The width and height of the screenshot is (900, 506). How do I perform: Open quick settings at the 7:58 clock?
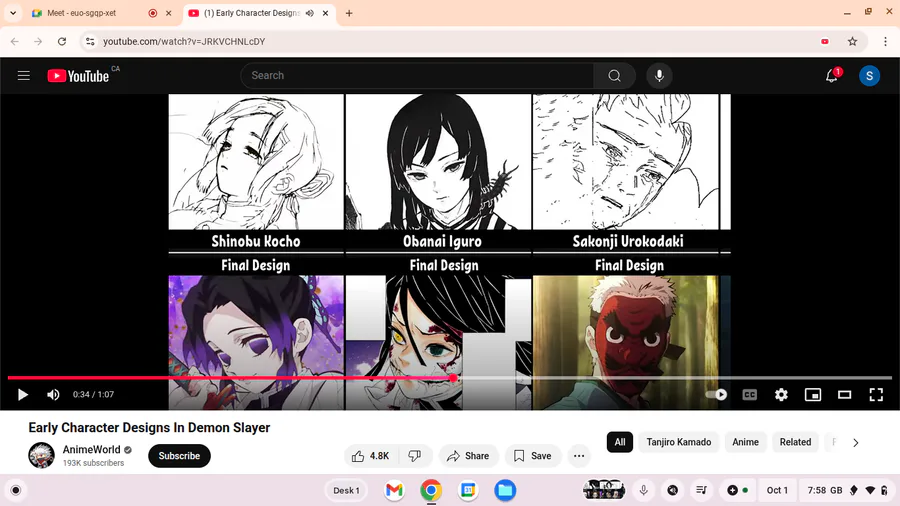pos(846,491)
